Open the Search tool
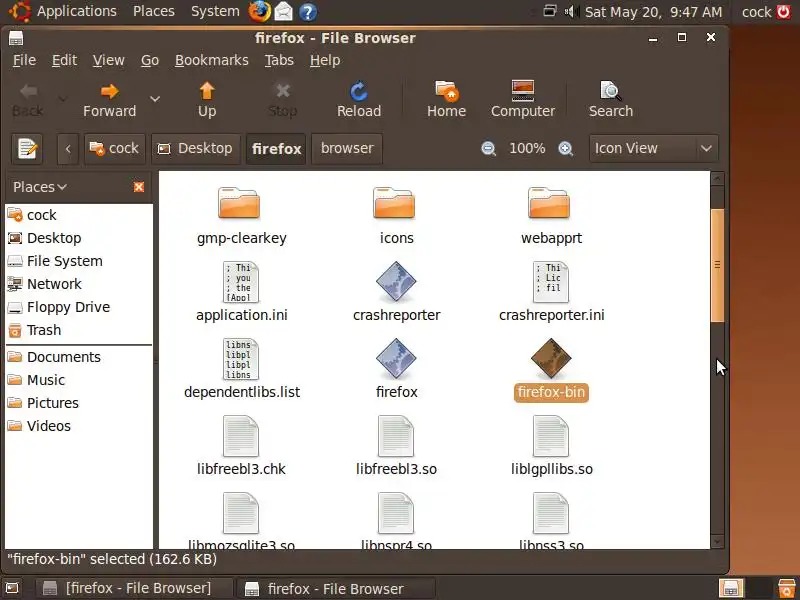The height and width of the screenshot is (600, 800). click(611, 99)
